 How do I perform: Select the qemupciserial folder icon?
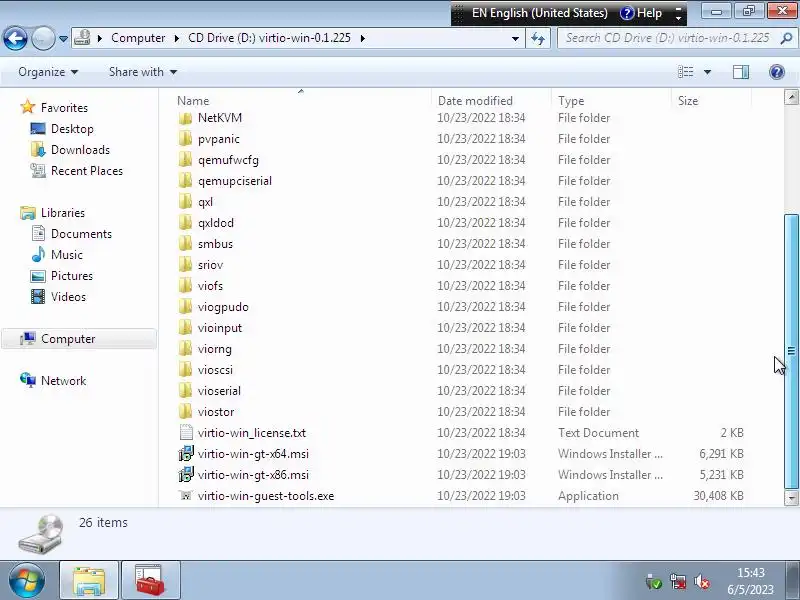[x=185, y=181]
